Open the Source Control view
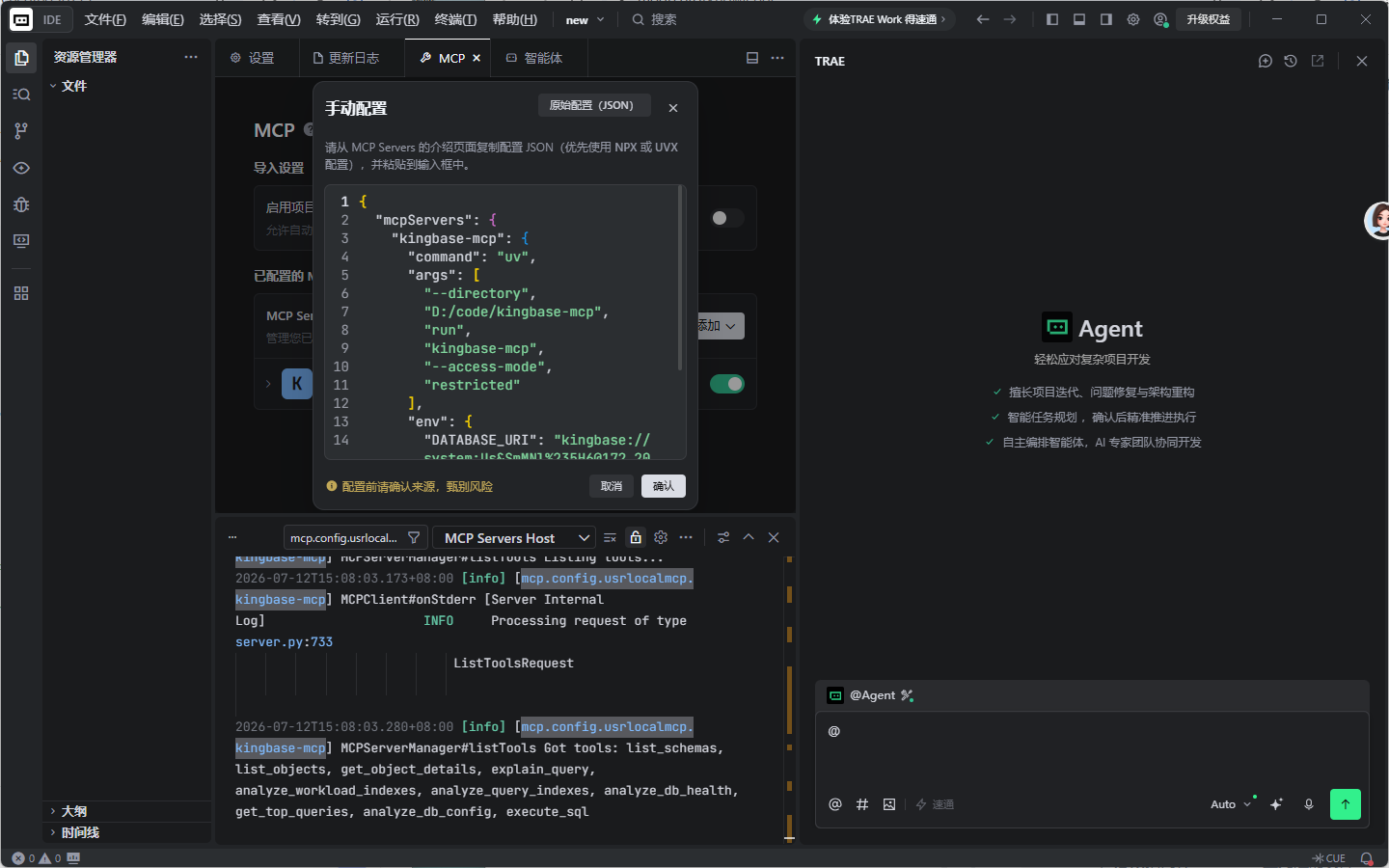 click(x=21, y=131)
